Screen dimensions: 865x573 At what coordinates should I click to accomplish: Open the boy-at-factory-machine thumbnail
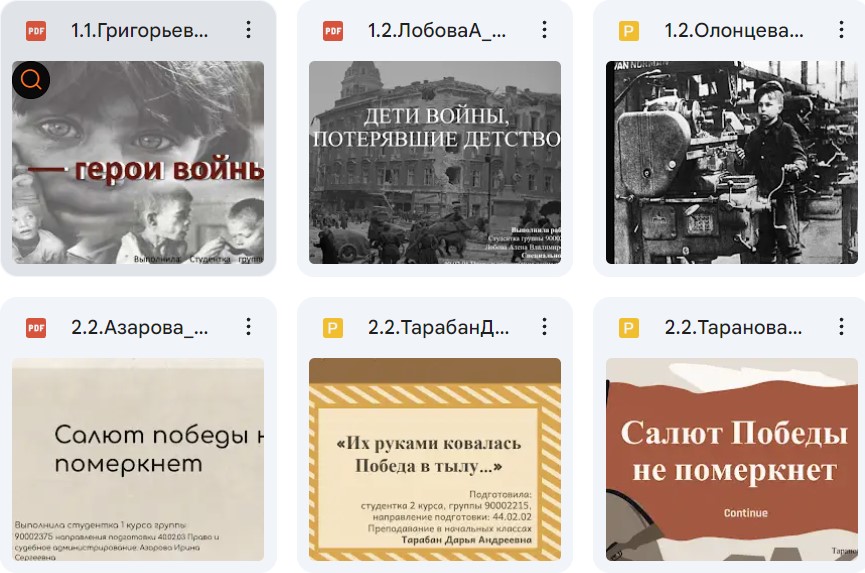coord(731,162)
